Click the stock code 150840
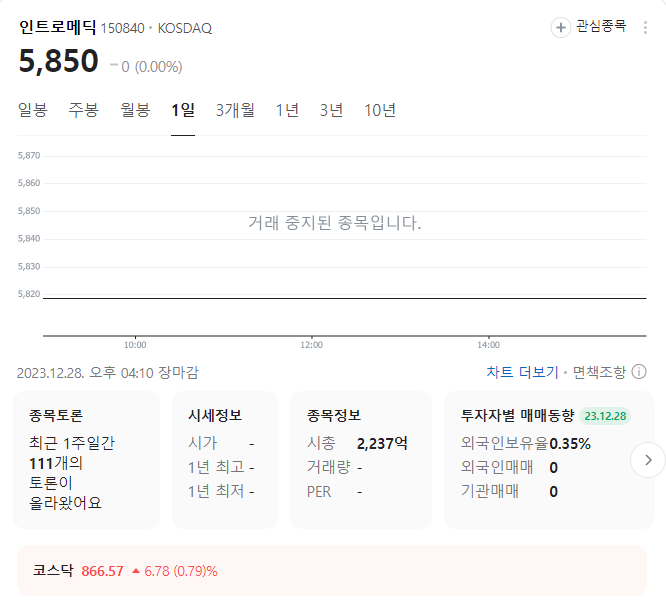The width and height of the screenshot is (666, 607). [x=123, y=28]
